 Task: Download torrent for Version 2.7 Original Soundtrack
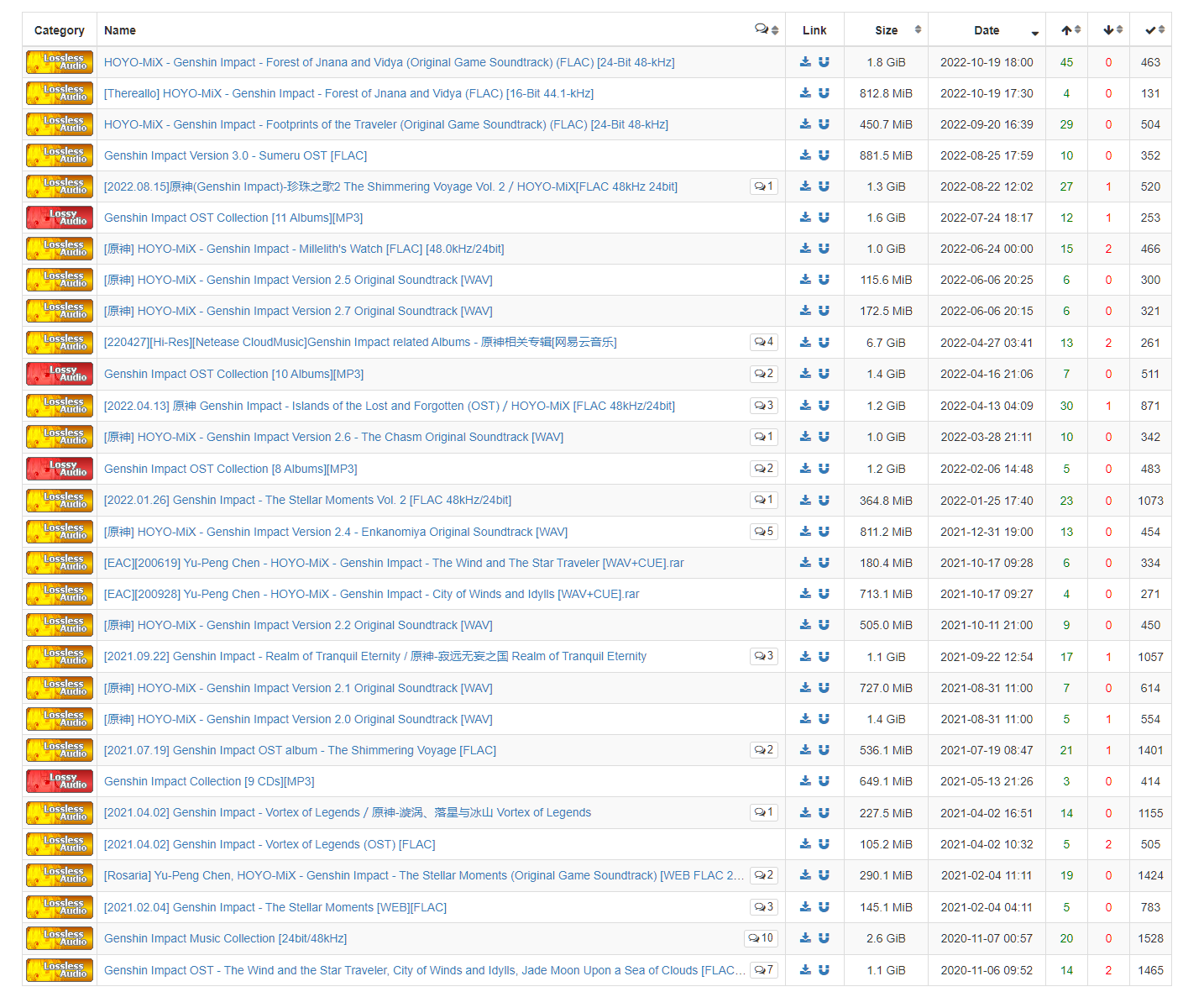[x=805, y=311]
